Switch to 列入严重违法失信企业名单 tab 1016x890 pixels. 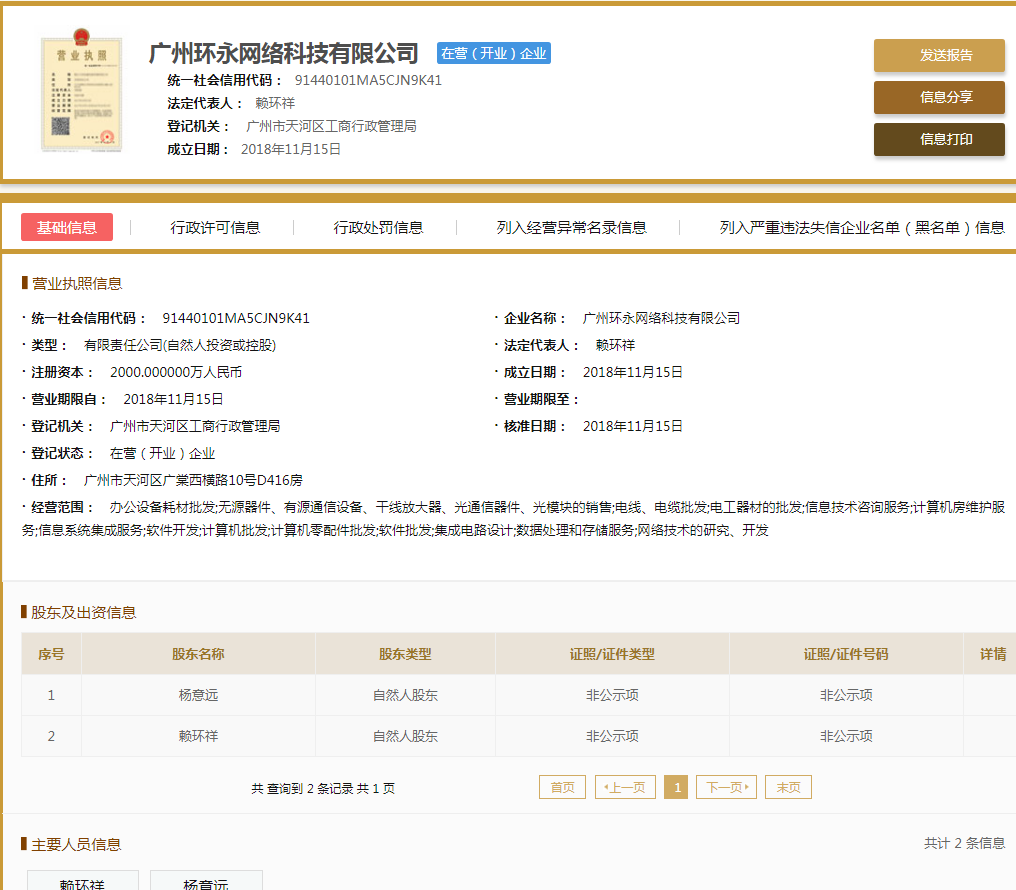coord(861,227)
